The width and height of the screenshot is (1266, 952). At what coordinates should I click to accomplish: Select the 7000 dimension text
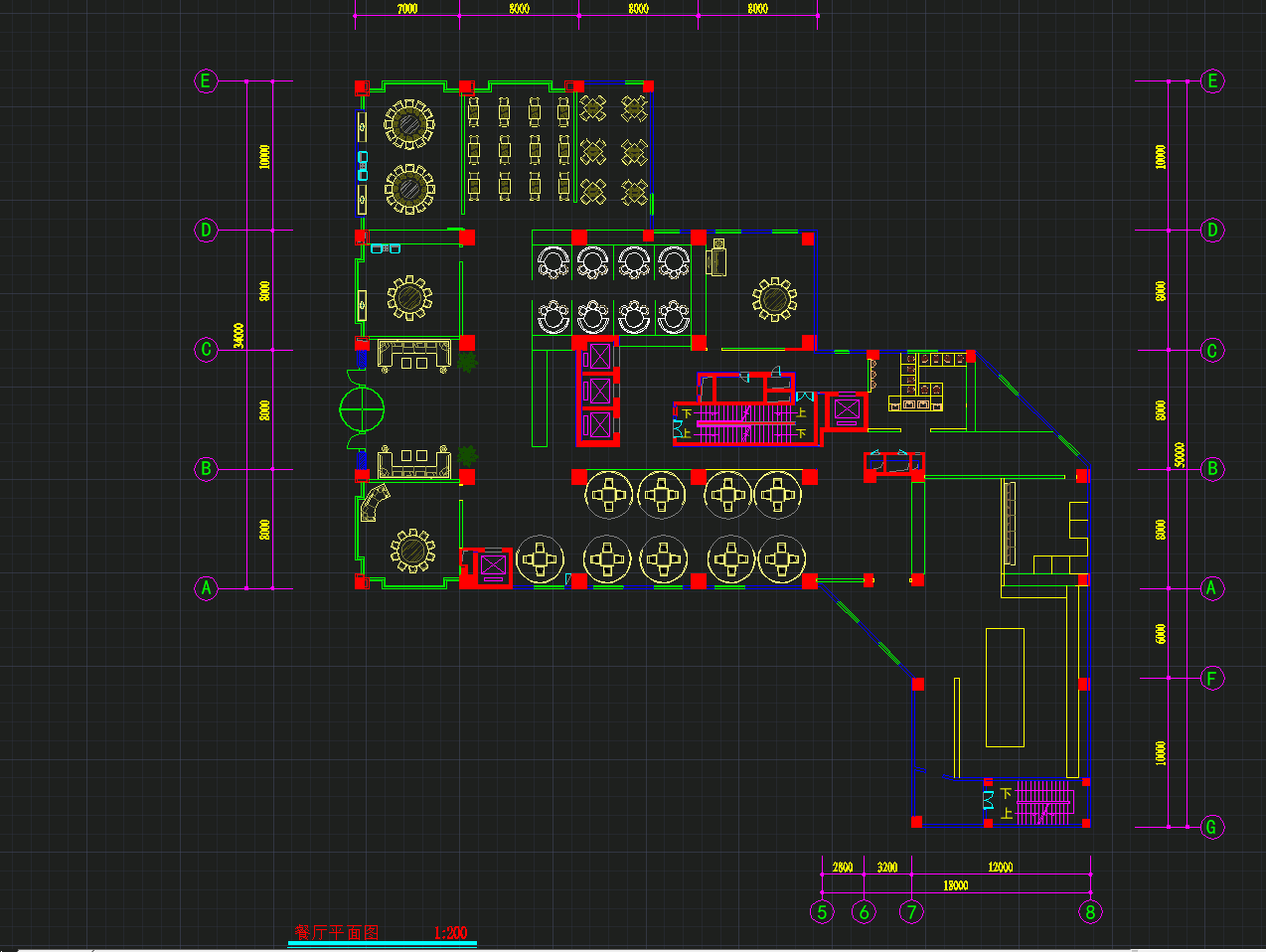[407, 9]
